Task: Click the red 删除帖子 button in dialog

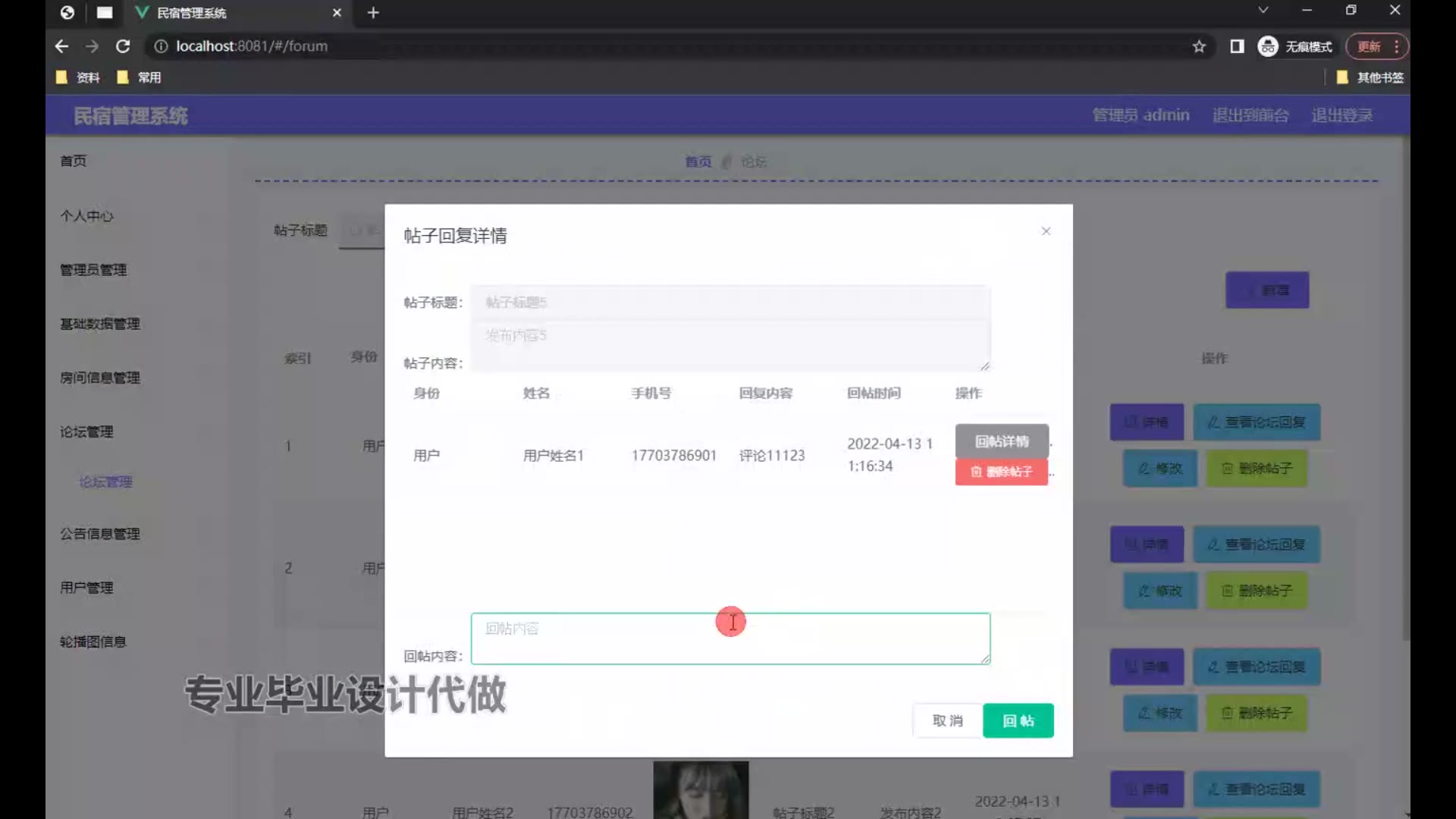Action: click(x=1001, y=472)
